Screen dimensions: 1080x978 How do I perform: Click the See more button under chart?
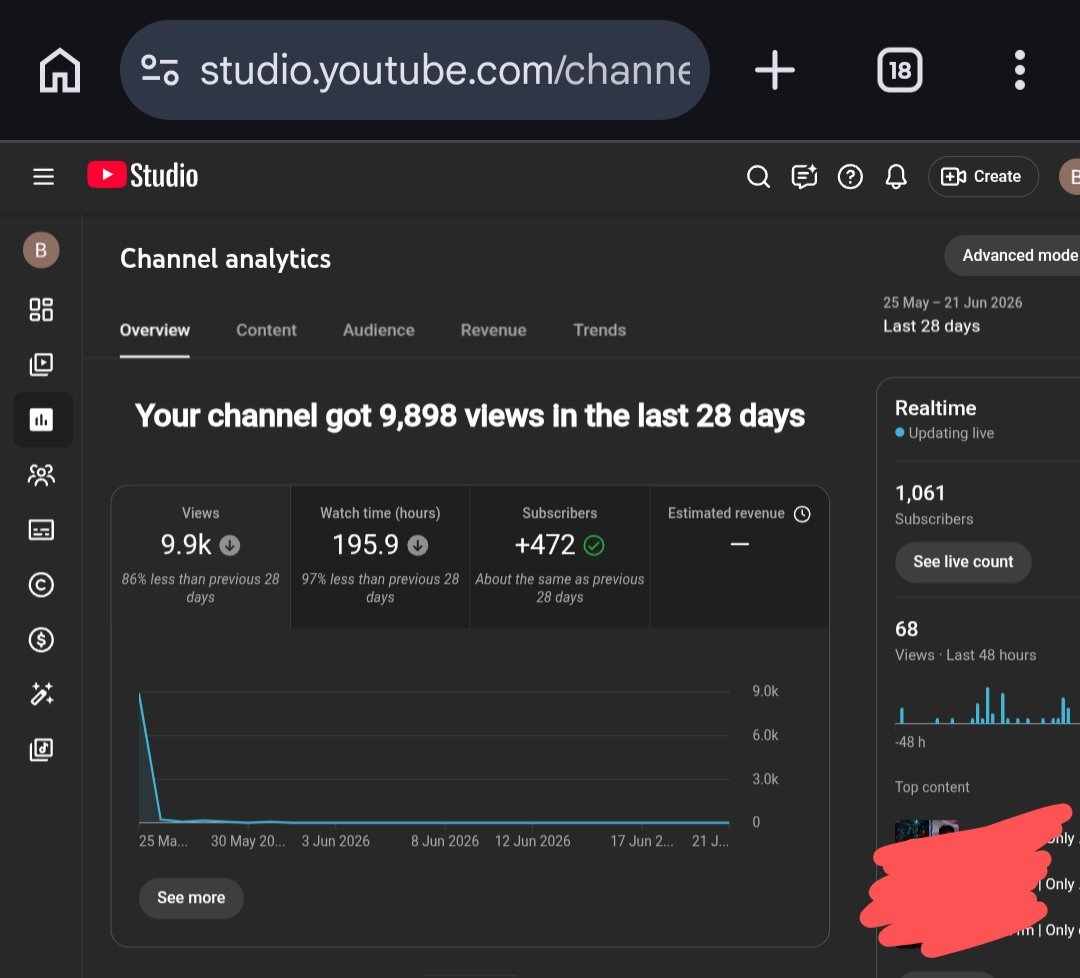(191, 898)
